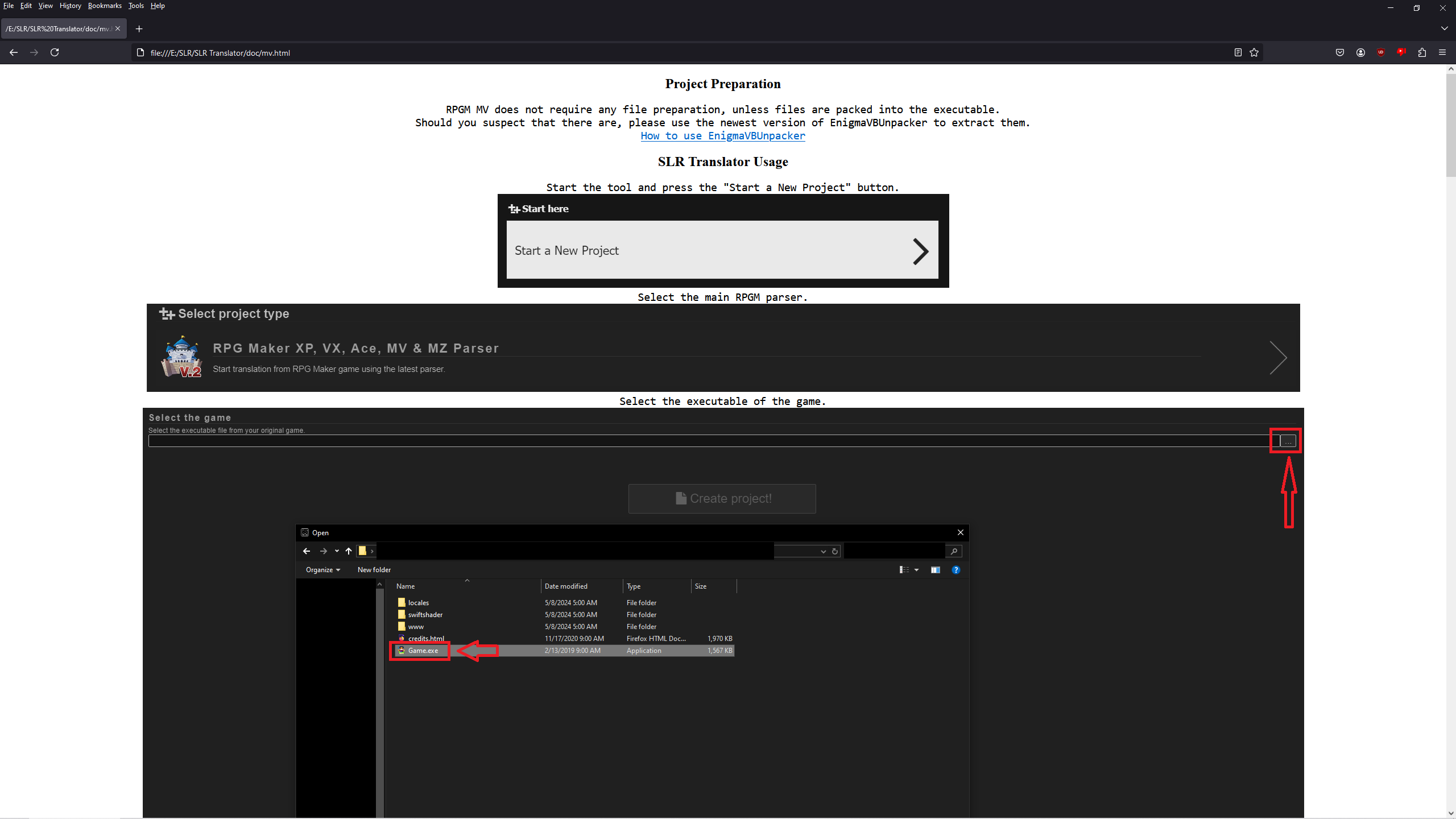Image resolution: width=1456 pixels, height=819 pixels.
Task: Click Refresh icon in the Open dialog
Action: 835,552
